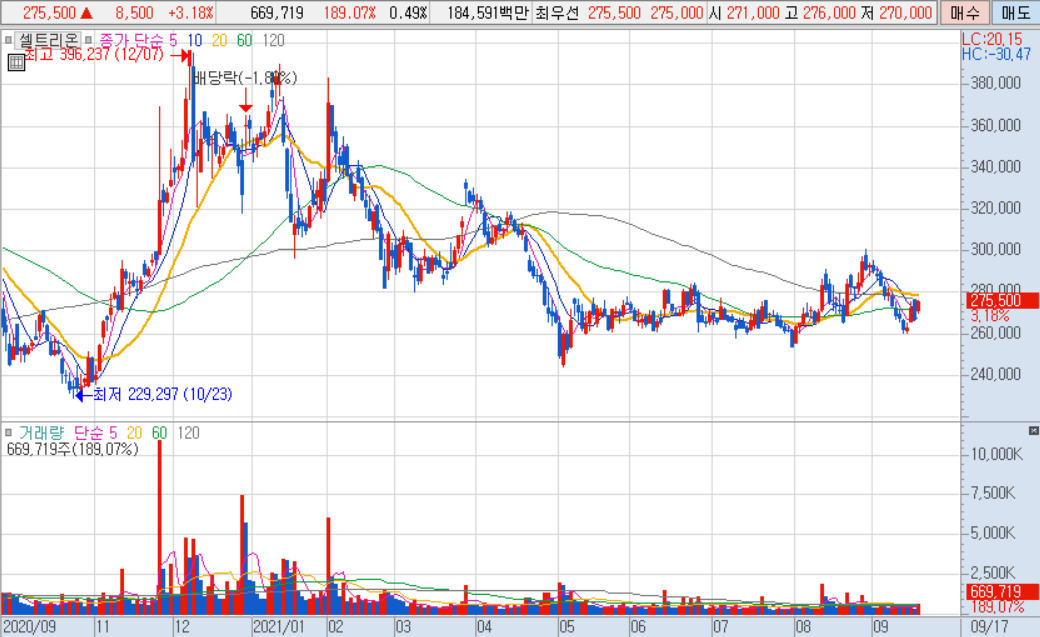Viewport: 1040px width, 637px height.
Task: Click the 5,000K volume axis label
Action: point(993,533)
